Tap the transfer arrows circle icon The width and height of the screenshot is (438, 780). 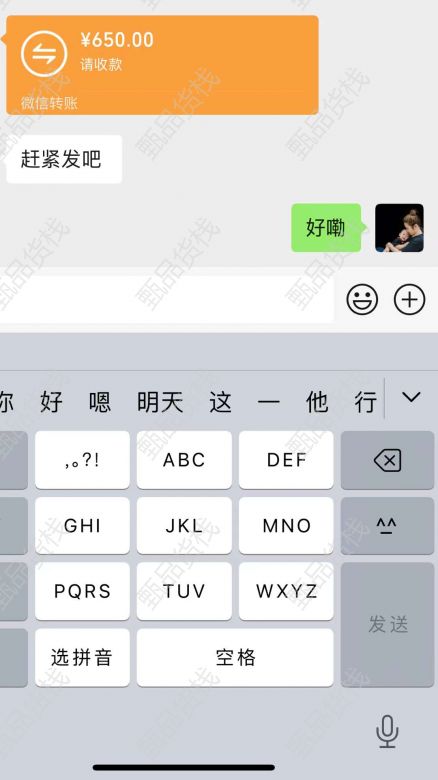(x=44, y=54)
